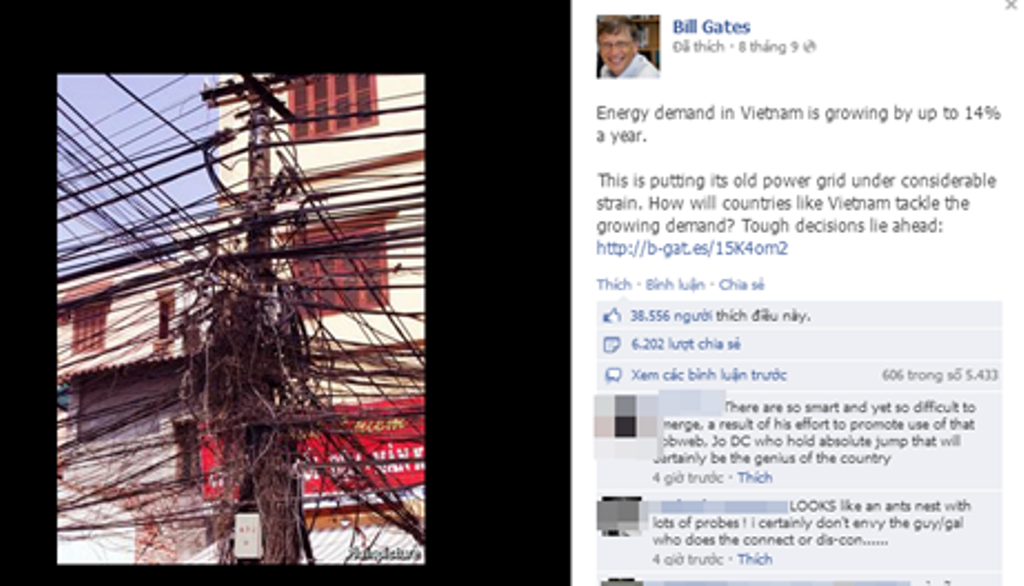Click the speech bubble comments icon
Screen dimensions: 1024x586
tap(613, 375)
